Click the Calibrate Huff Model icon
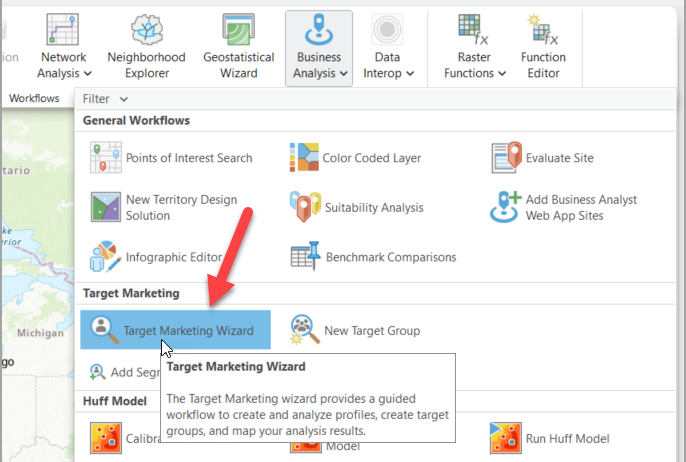 pos(105,438)
